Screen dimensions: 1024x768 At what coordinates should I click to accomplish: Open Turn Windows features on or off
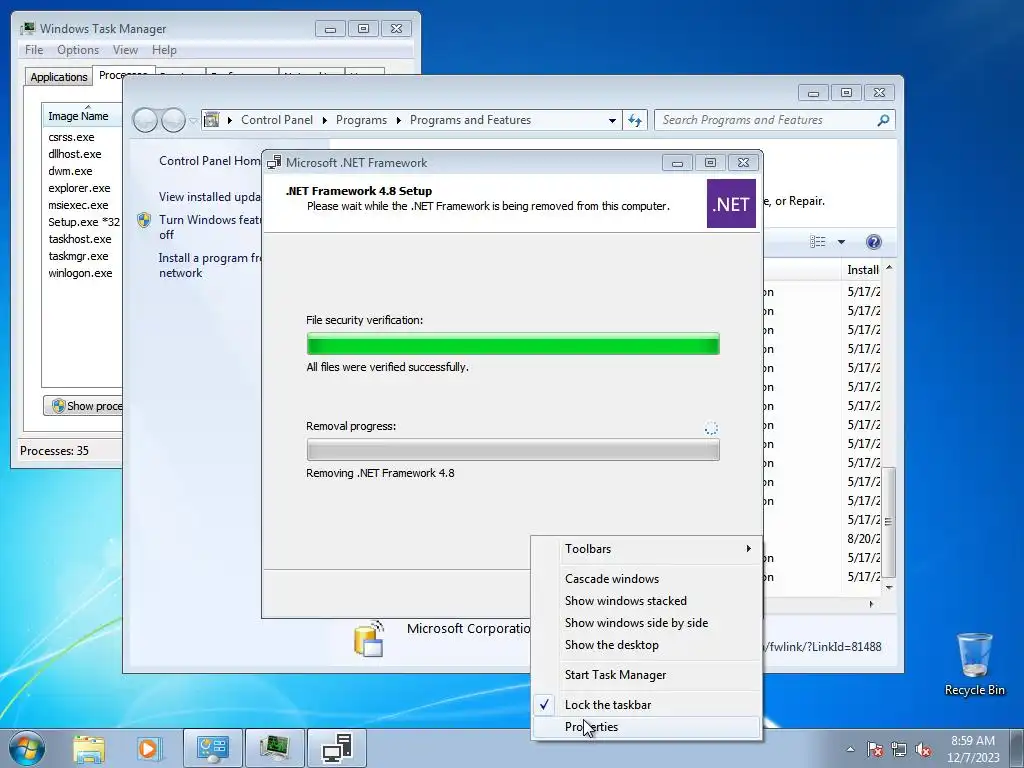[210, 227]
